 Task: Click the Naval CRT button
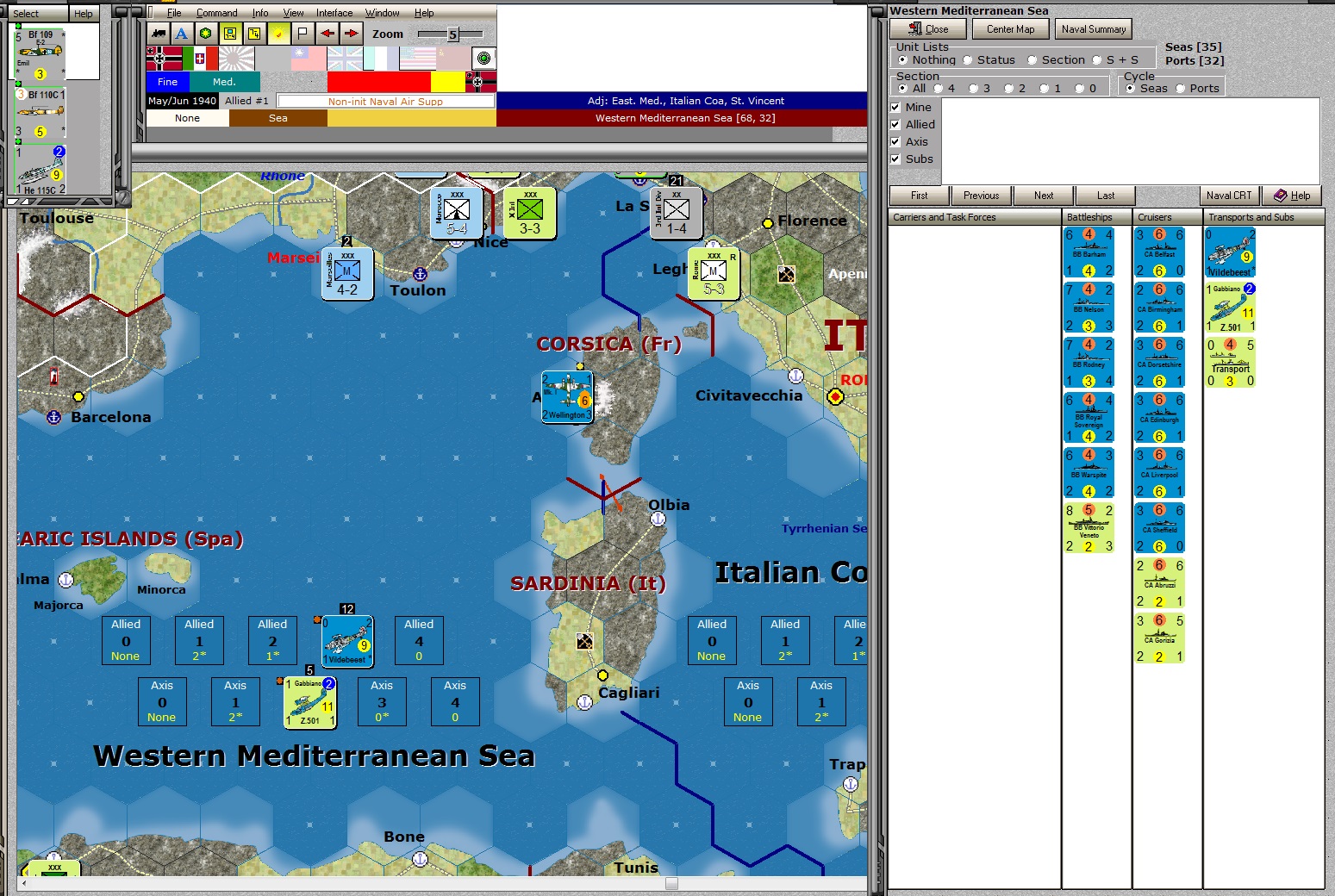click(1229, 196)
